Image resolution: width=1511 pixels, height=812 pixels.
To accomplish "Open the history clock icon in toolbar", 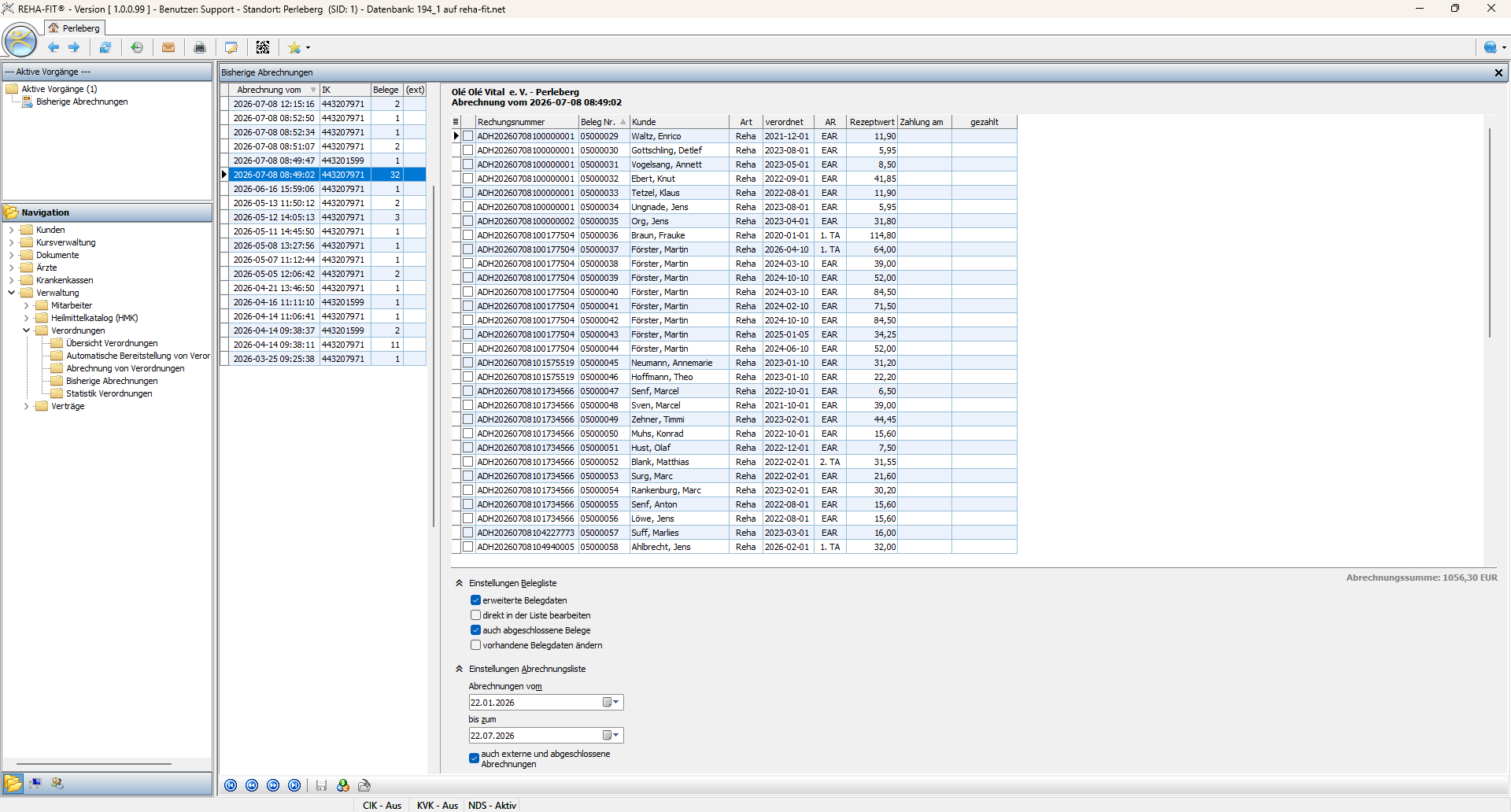I will 137,47.
